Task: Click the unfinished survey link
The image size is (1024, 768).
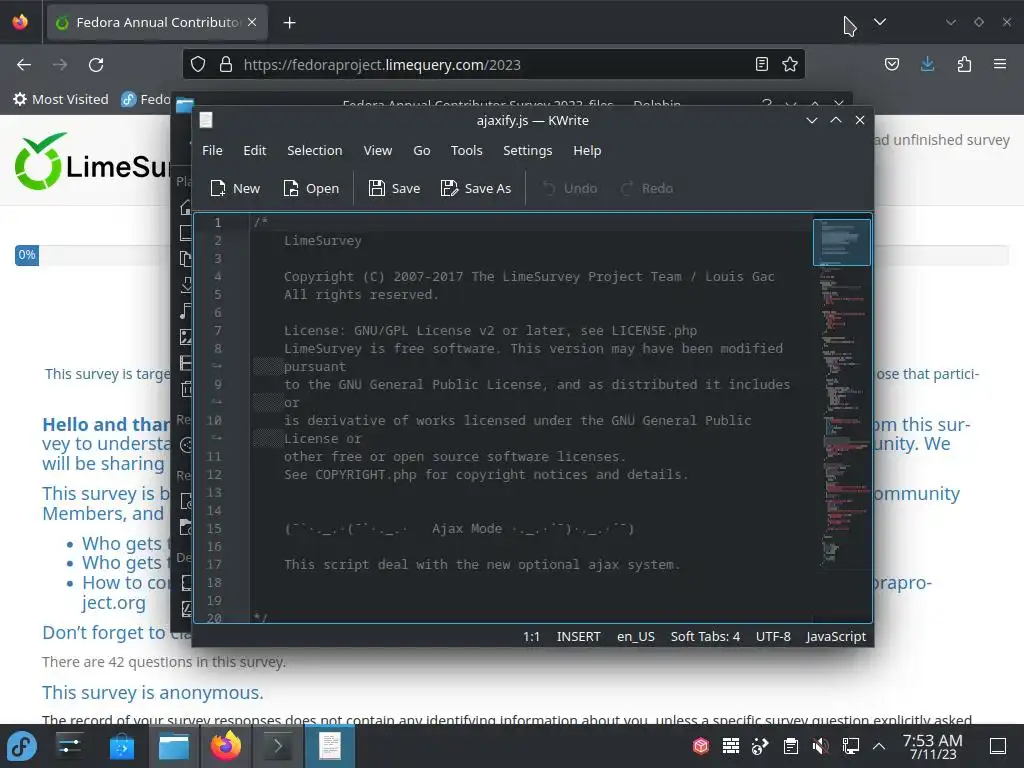Action: (x=942, y=140)
